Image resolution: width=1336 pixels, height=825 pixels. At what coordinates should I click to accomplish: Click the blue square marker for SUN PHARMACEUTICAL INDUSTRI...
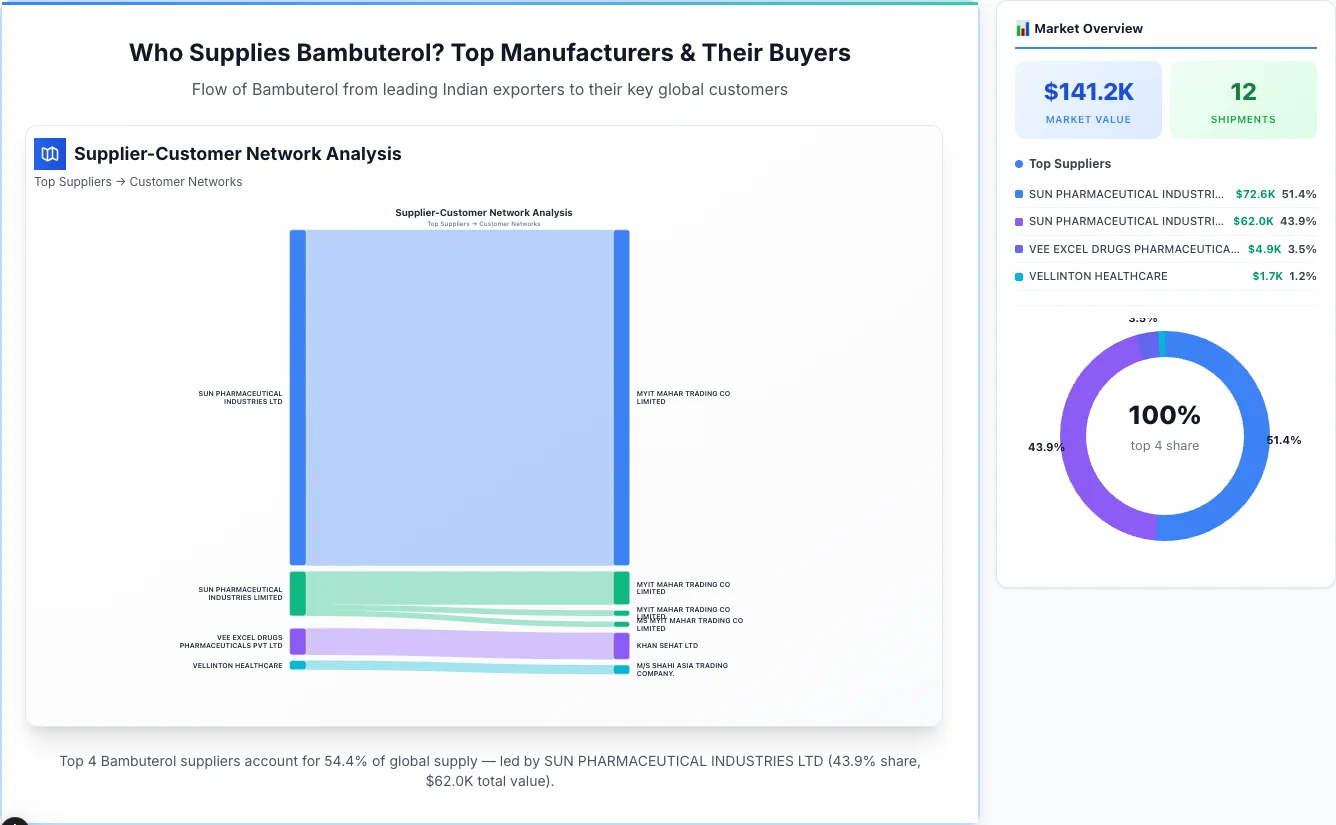[1019, 194]
